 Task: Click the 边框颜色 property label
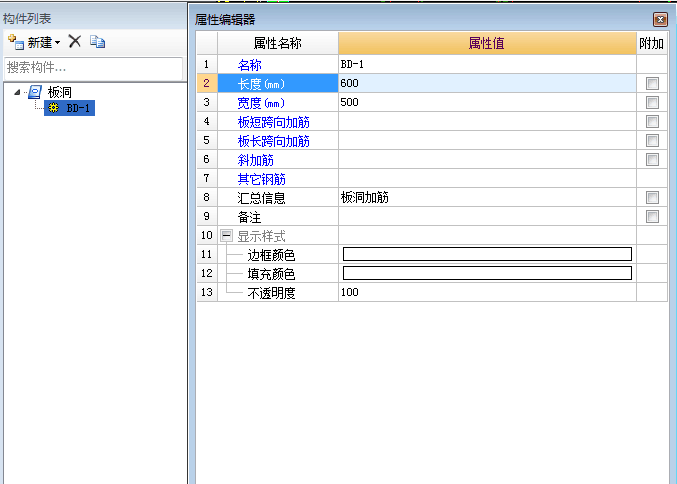271,255
